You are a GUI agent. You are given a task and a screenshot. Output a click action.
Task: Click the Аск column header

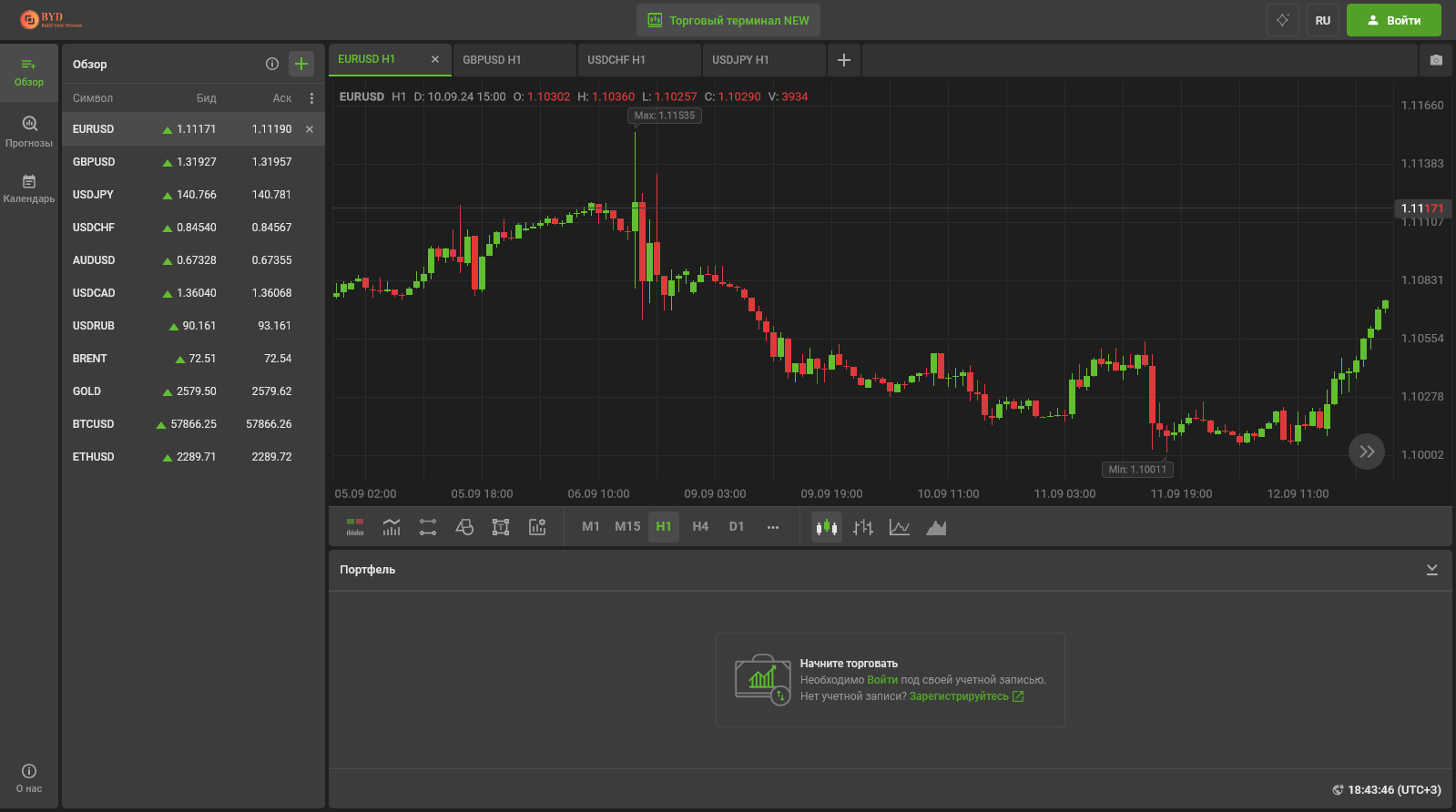point(282,98)
